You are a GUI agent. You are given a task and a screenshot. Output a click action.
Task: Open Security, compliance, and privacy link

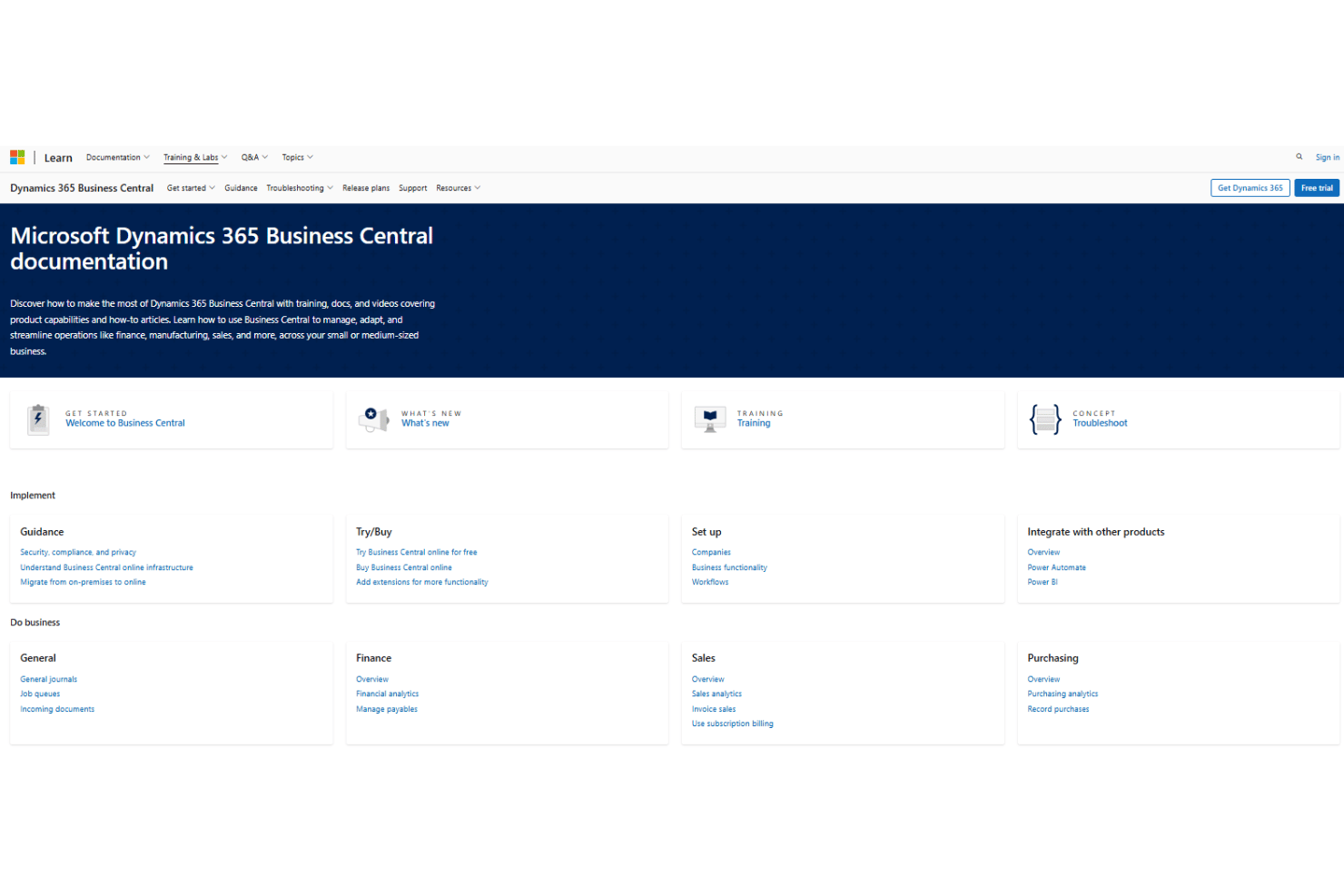point(78,552)
